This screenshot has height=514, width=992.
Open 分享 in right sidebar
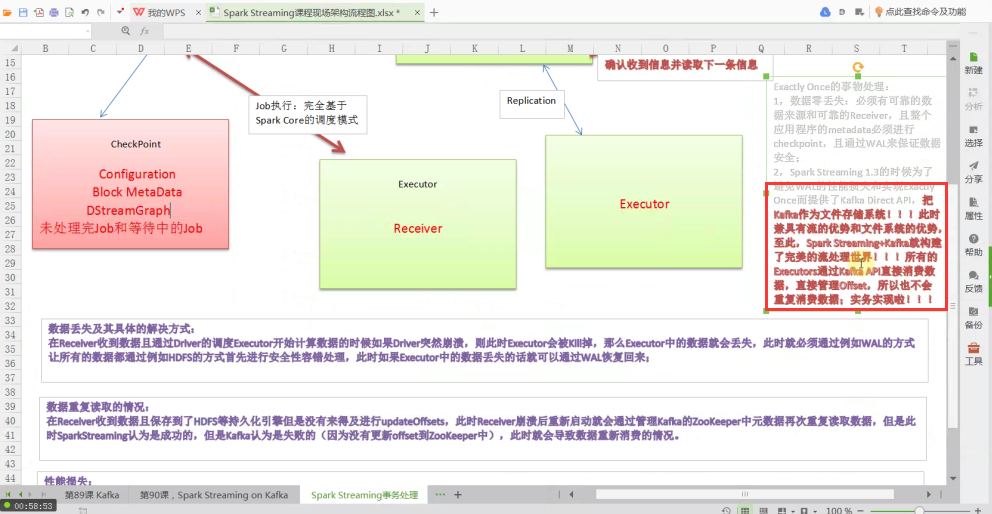click(x=974, y=171)
